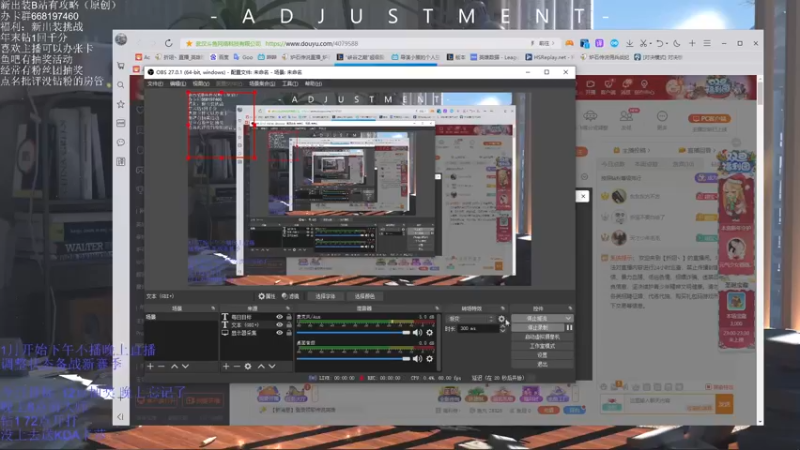Move scene down in OBS Scenes panel
This screenshot has height=450, width=800.
coord(185,366)
